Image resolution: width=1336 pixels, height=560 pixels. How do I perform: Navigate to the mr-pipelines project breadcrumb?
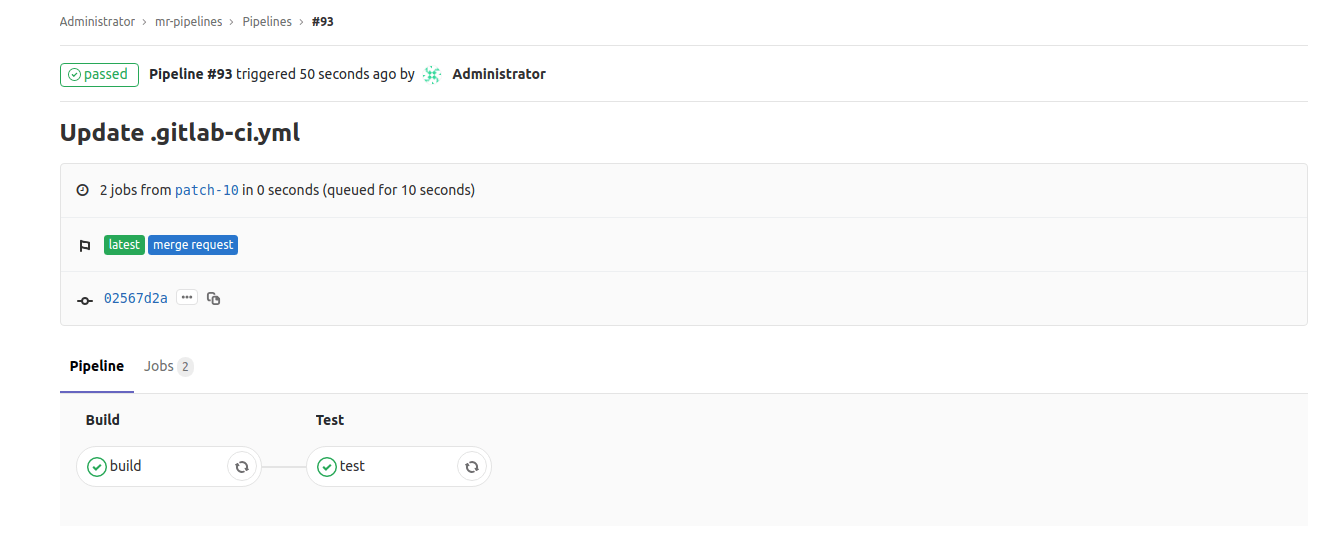tap(189, 21)
